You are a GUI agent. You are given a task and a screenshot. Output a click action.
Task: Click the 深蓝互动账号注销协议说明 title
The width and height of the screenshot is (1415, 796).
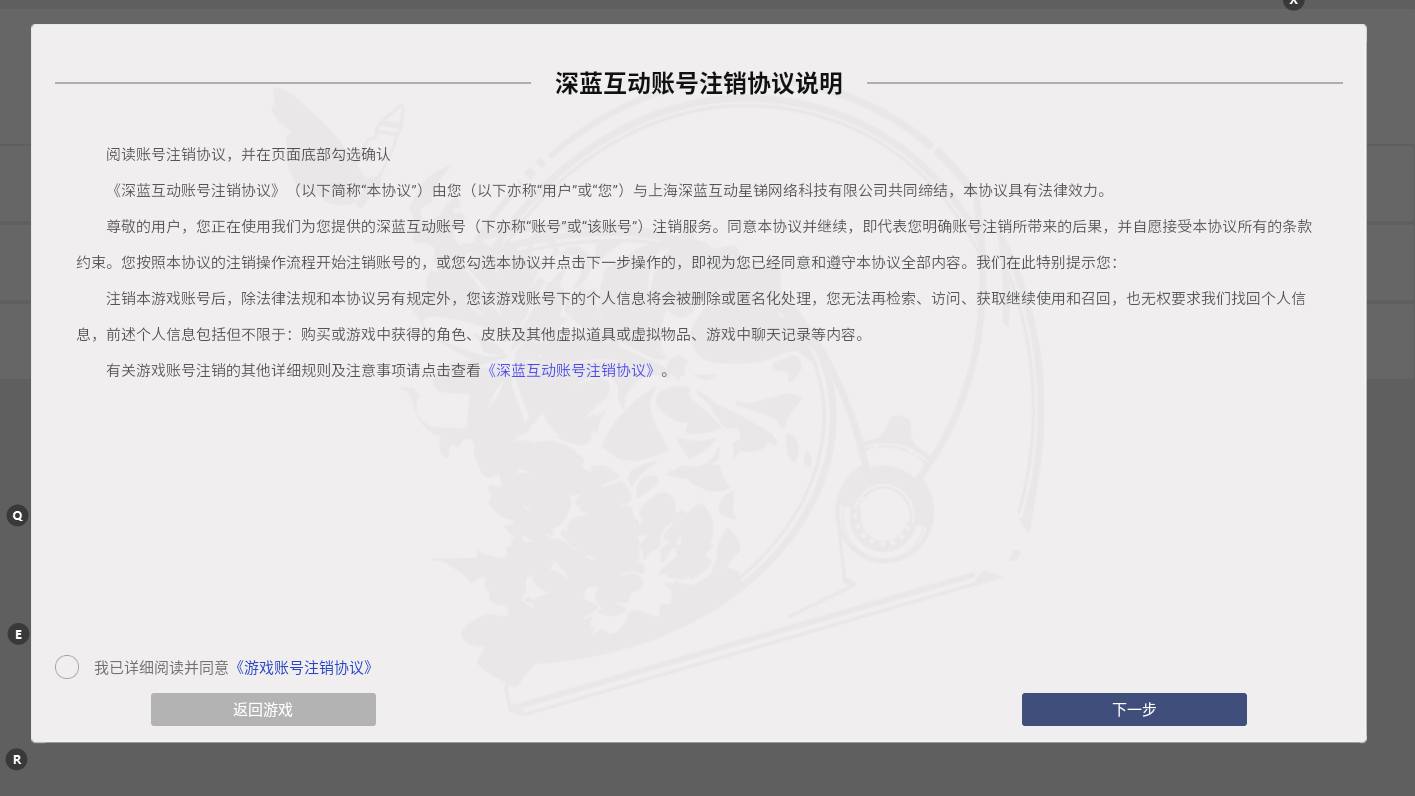pyautogui.click(x=698, y=84)
